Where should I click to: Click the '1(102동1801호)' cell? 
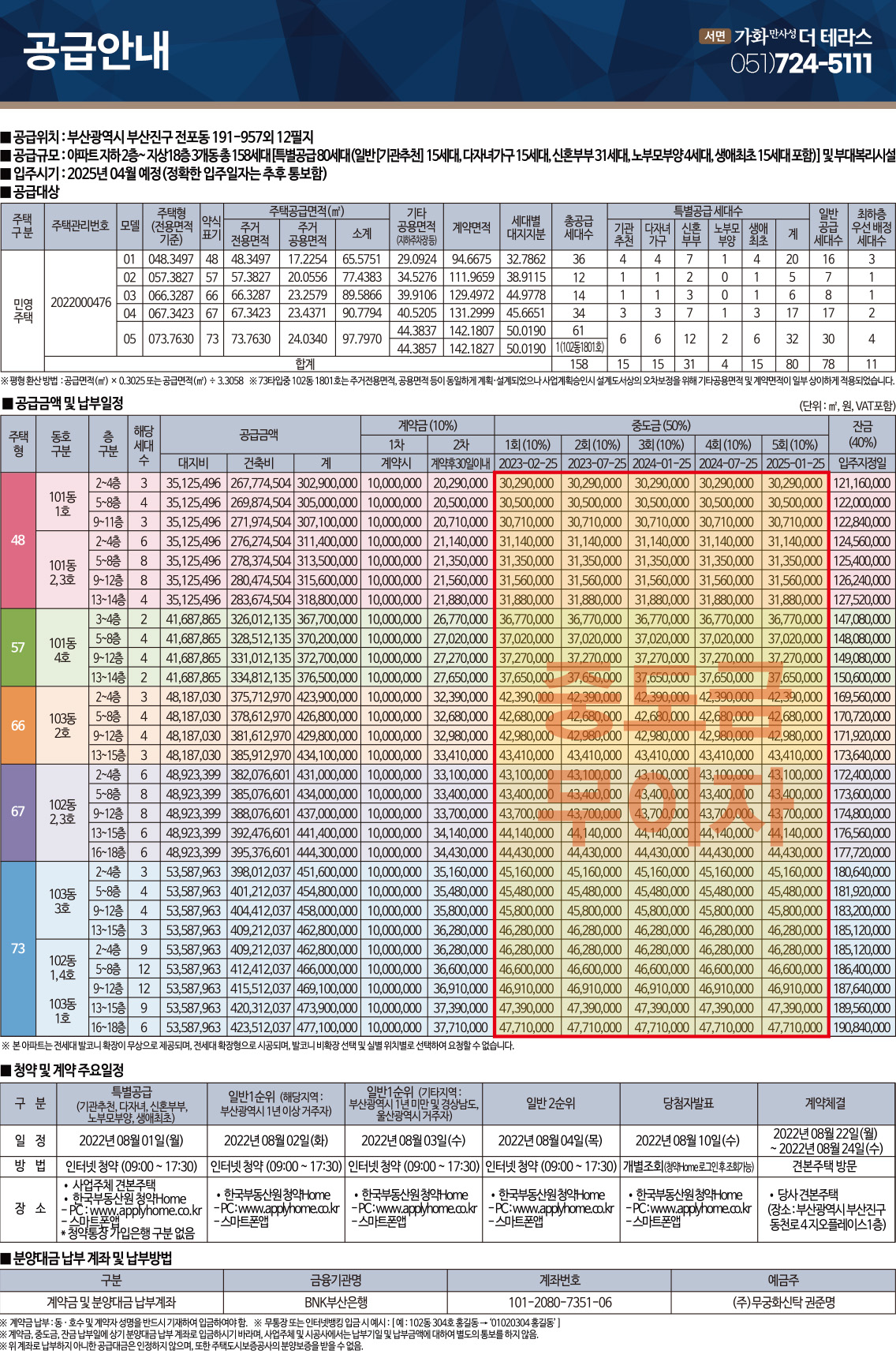(579, 348)
